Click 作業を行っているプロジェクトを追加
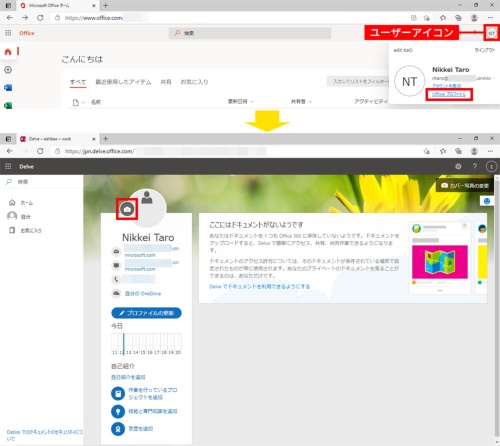The height and width of the screenshot is (446, 500). click(153, 394)
